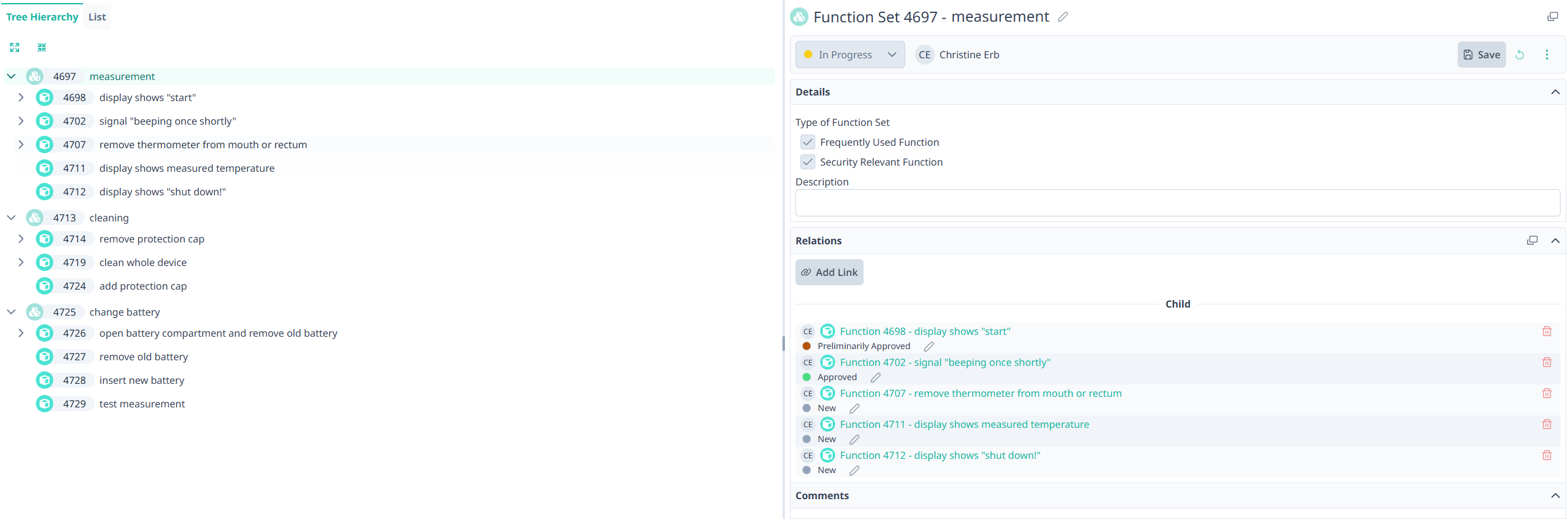
Task: Click the function icon of row 4729
Action: click(x=45, y=404)
